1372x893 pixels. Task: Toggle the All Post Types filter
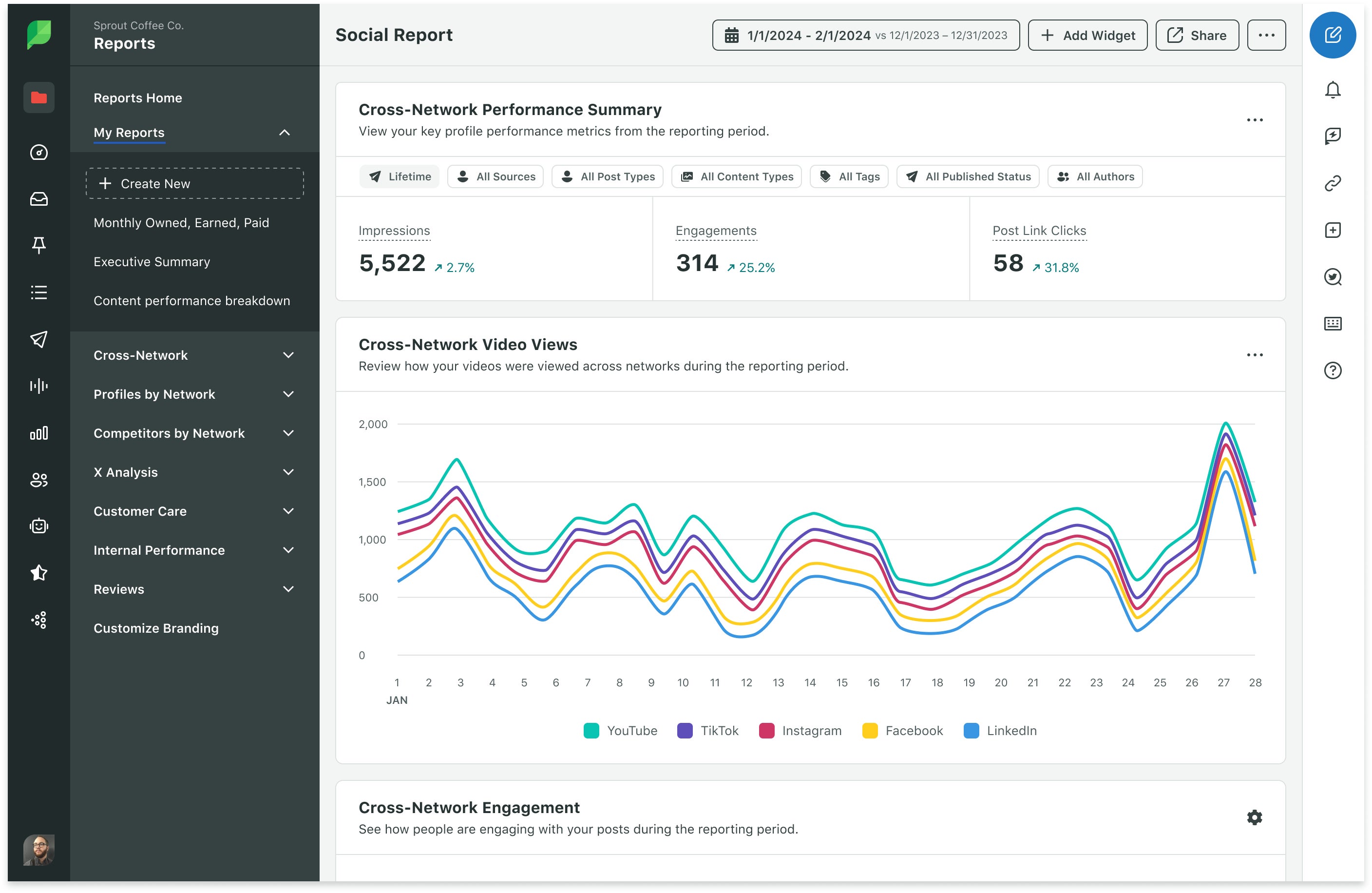608,176
